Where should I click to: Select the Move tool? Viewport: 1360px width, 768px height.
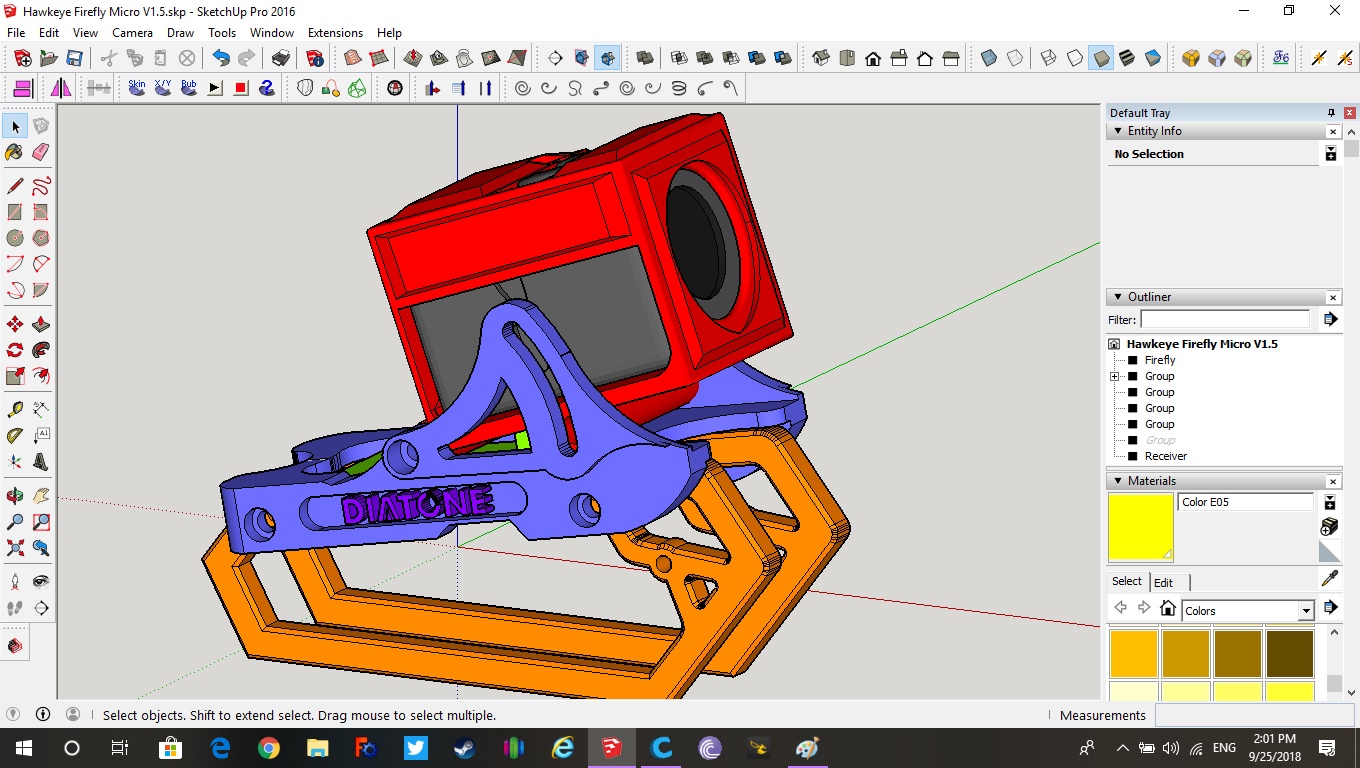pyautogui.click(x=15, y=324)
